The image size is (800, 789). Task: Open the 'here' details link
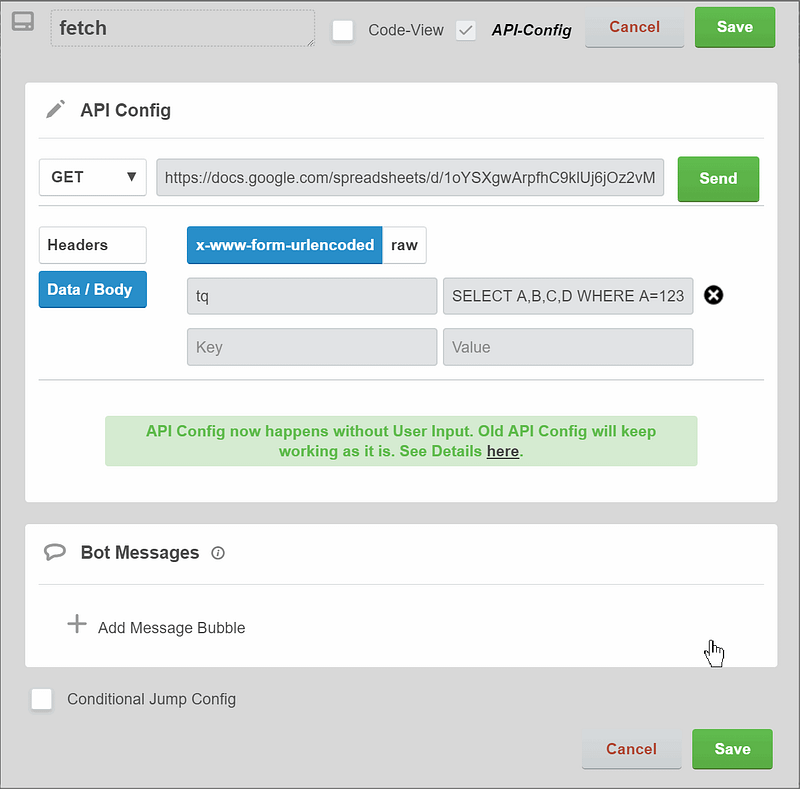click(502, 451)
